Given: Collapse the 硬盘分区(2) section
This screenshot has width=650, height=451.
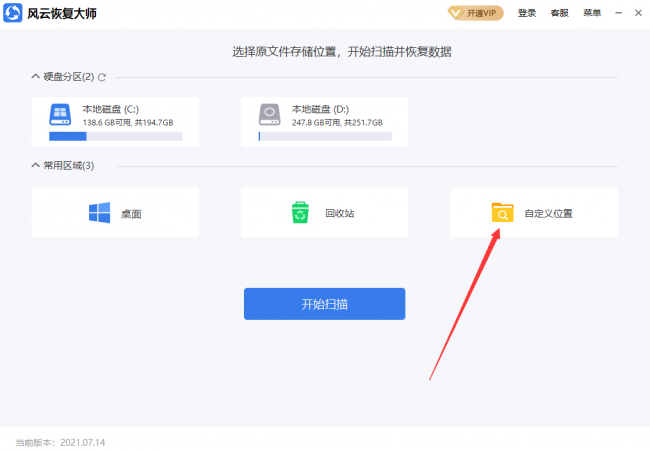Looking at the screenshot, I should 36,76.
